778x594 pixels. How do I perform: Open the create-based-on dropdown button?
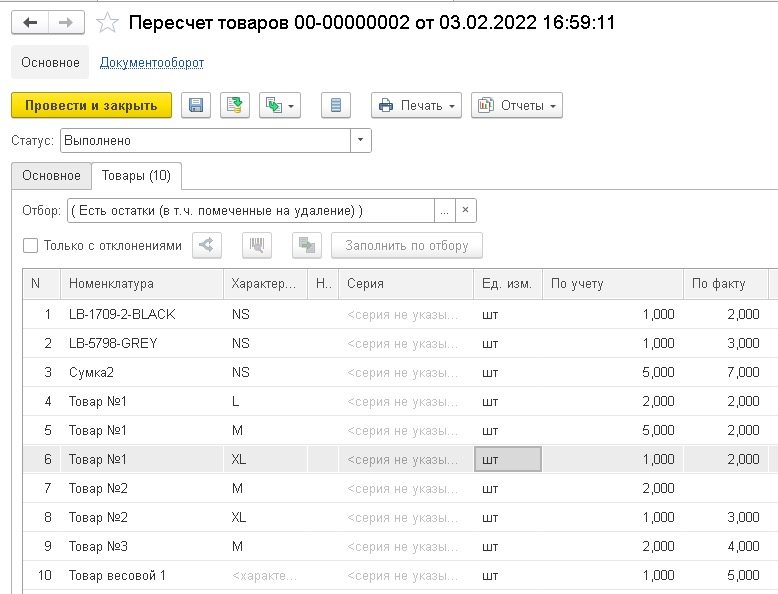tap(280, 105)
